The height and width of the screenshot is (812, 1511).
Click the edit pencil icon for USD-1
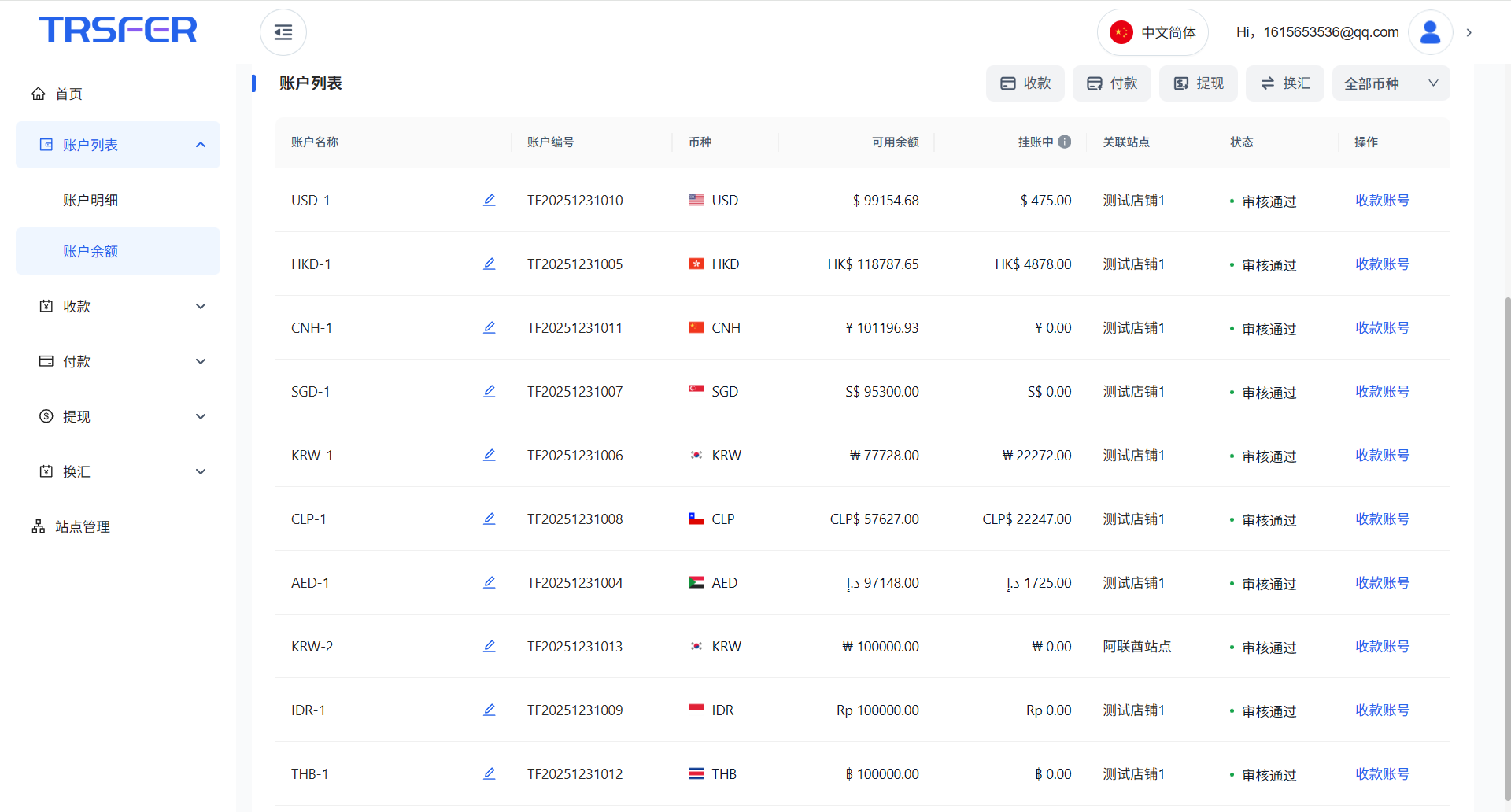coord(489,200)
